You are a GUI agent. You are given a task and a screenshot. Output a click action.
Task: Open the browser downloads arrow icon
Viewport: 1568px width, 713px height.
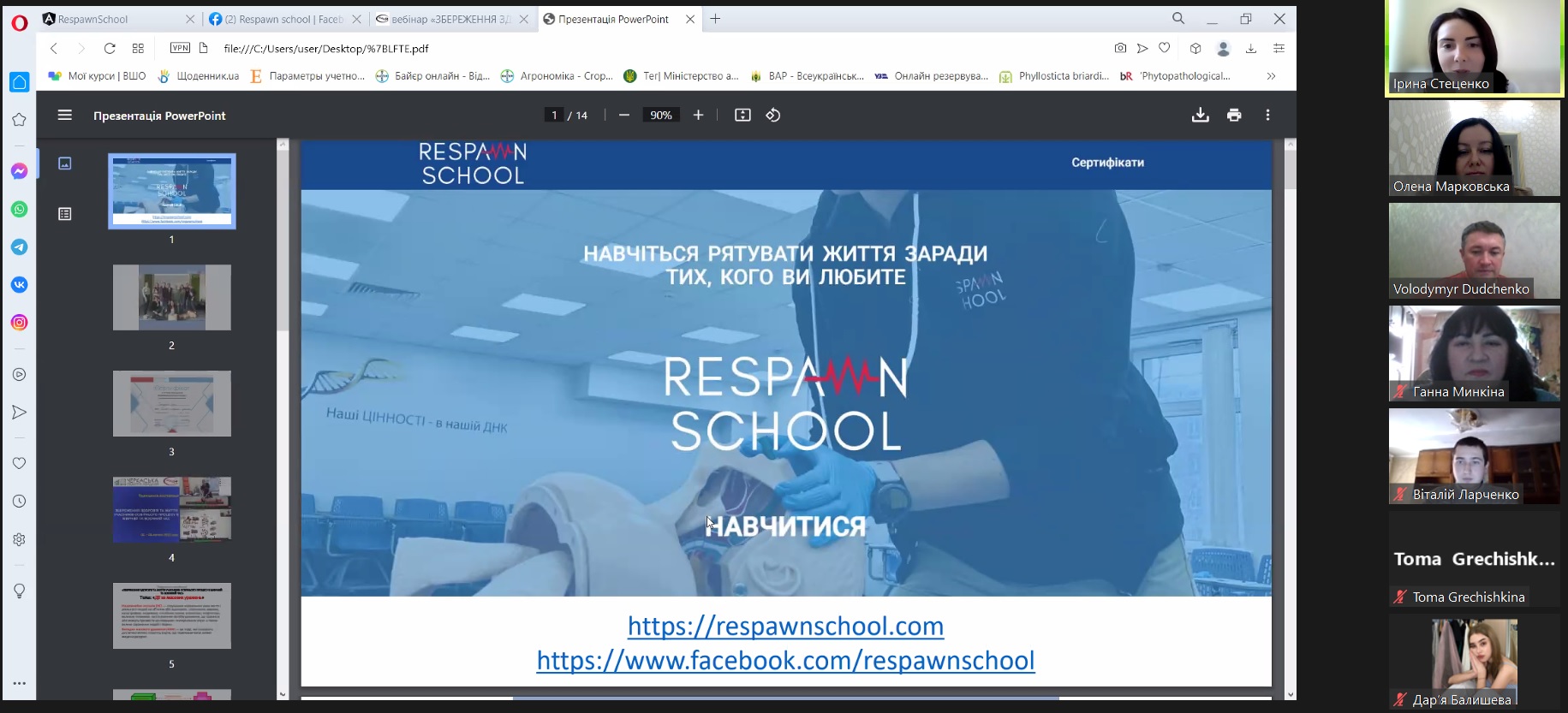[1251, 49]
